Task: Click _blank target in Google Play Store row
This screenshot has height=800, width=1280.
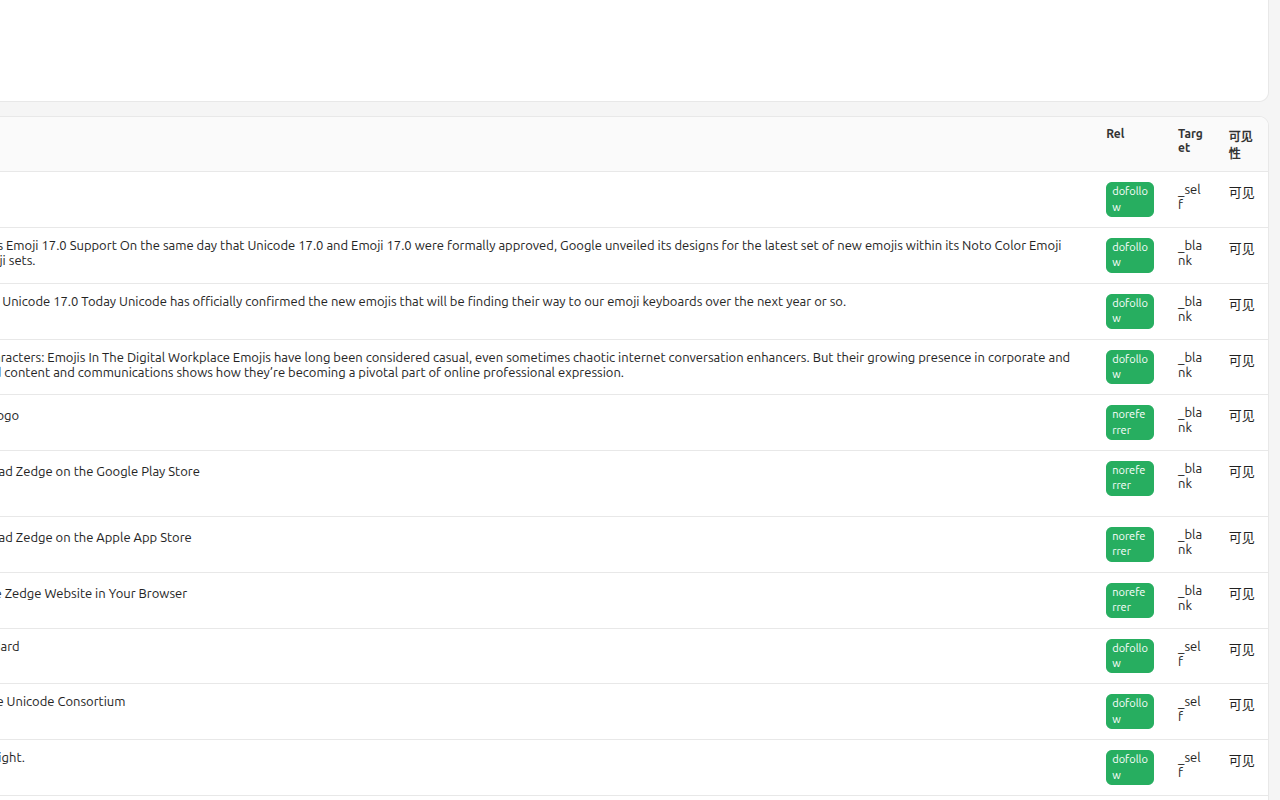Action: (1190, 476)
